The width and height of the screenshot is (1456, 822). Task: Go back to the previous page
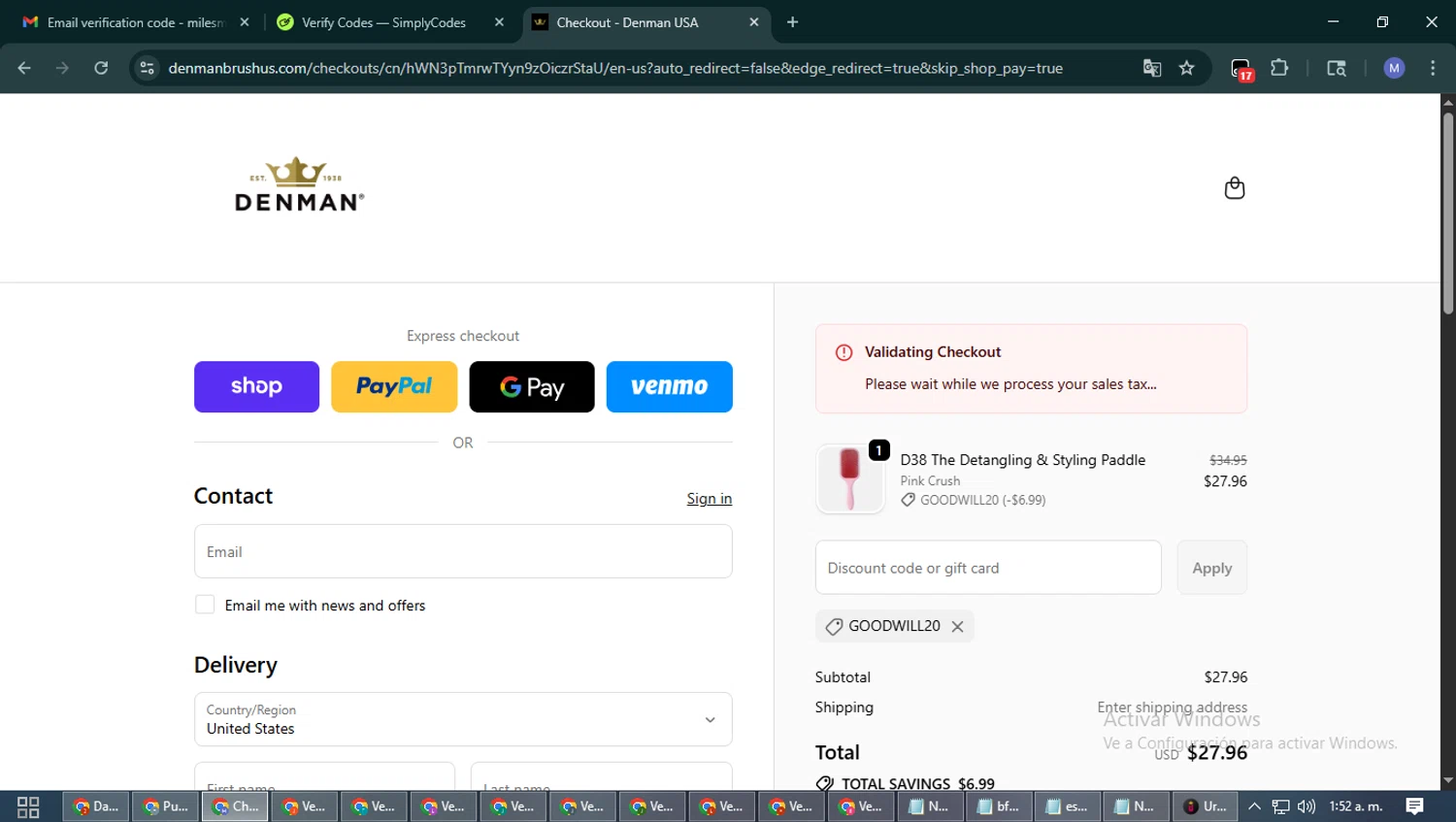[24, 68]
